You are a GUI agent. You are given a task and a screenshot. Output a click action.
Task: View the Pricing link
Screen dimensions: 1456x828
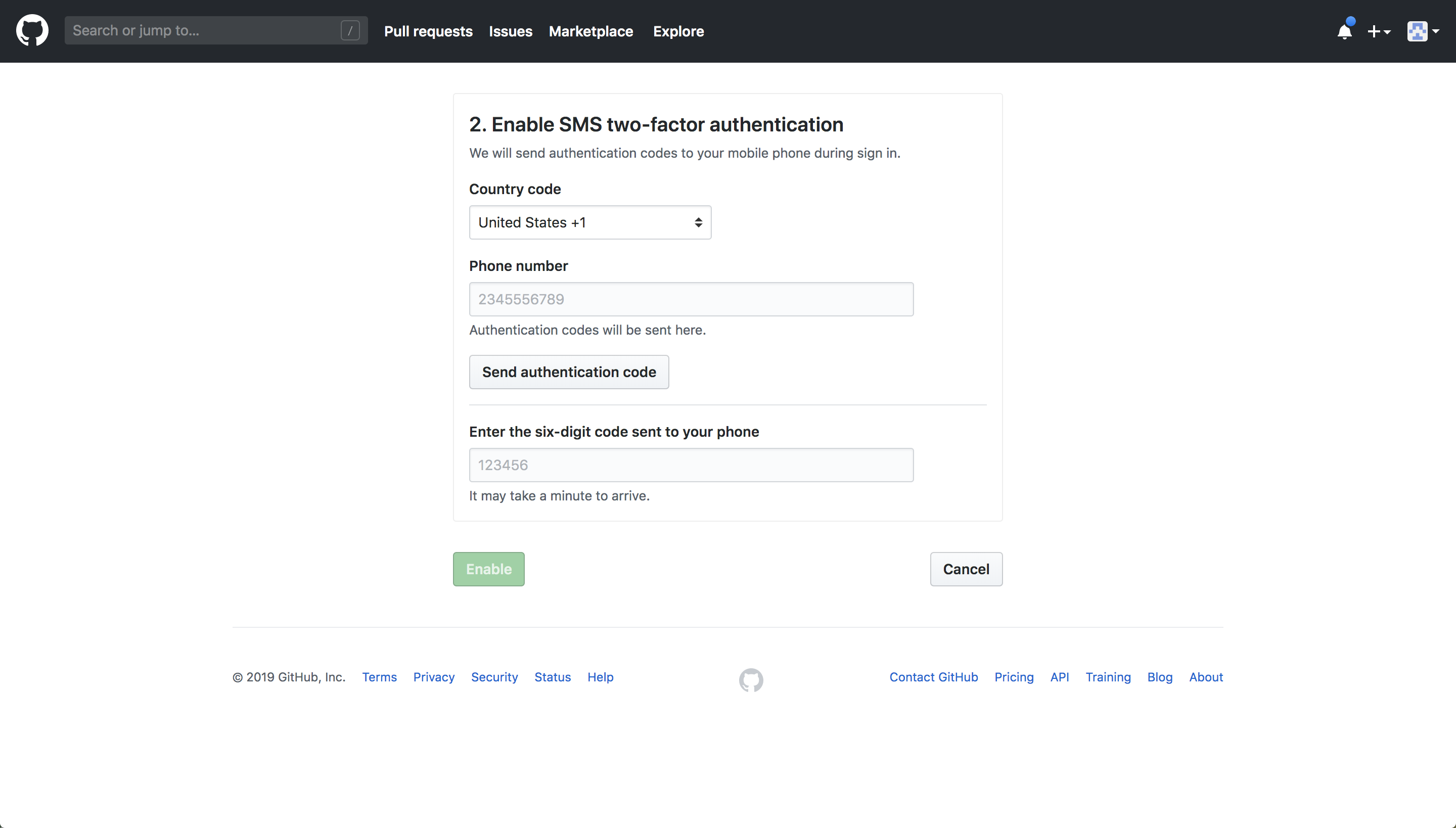[1014, 677]
